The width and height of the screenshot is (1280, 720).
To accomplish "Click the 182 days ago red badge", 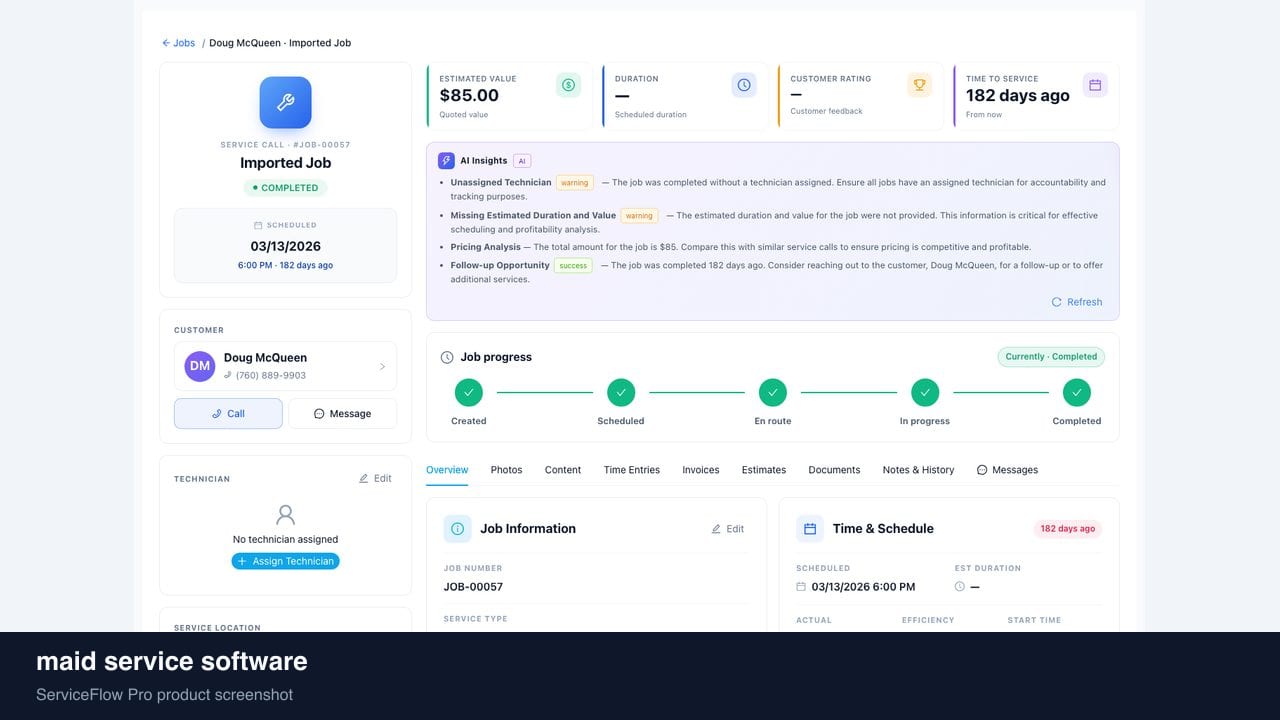I will [x=1068, y=529].
